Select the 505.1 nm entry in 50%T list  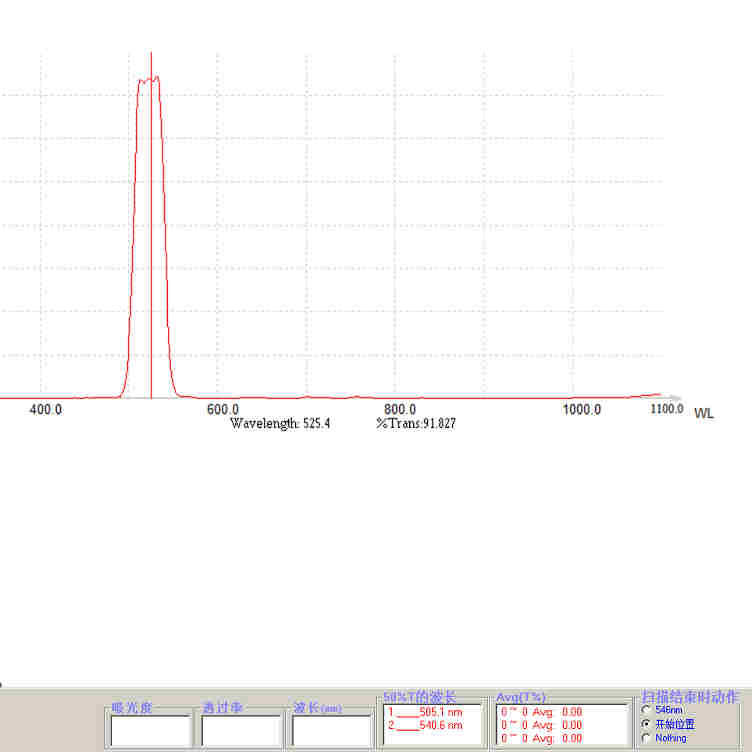click(x=425, y=712)
